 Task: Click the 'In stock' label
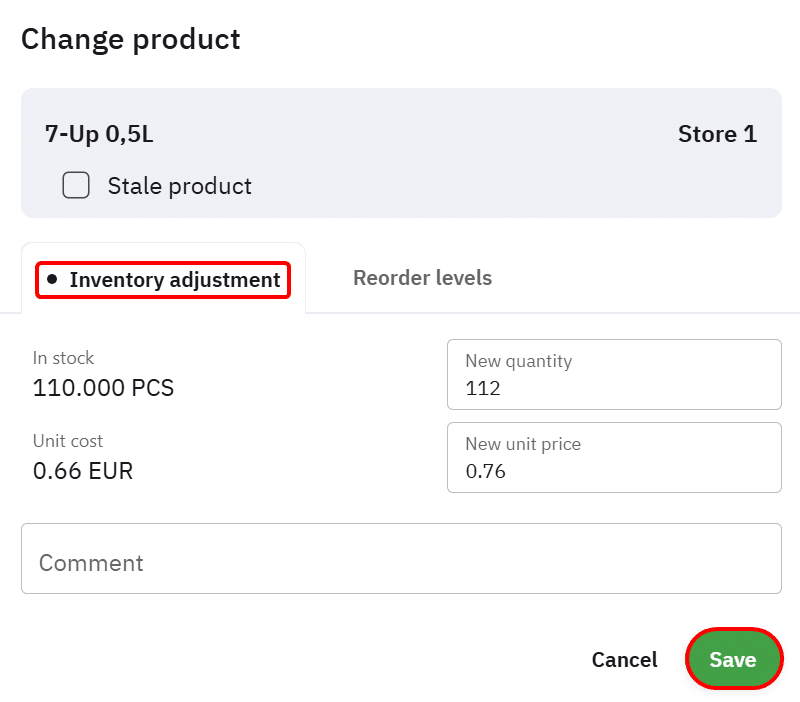point(63,358)
